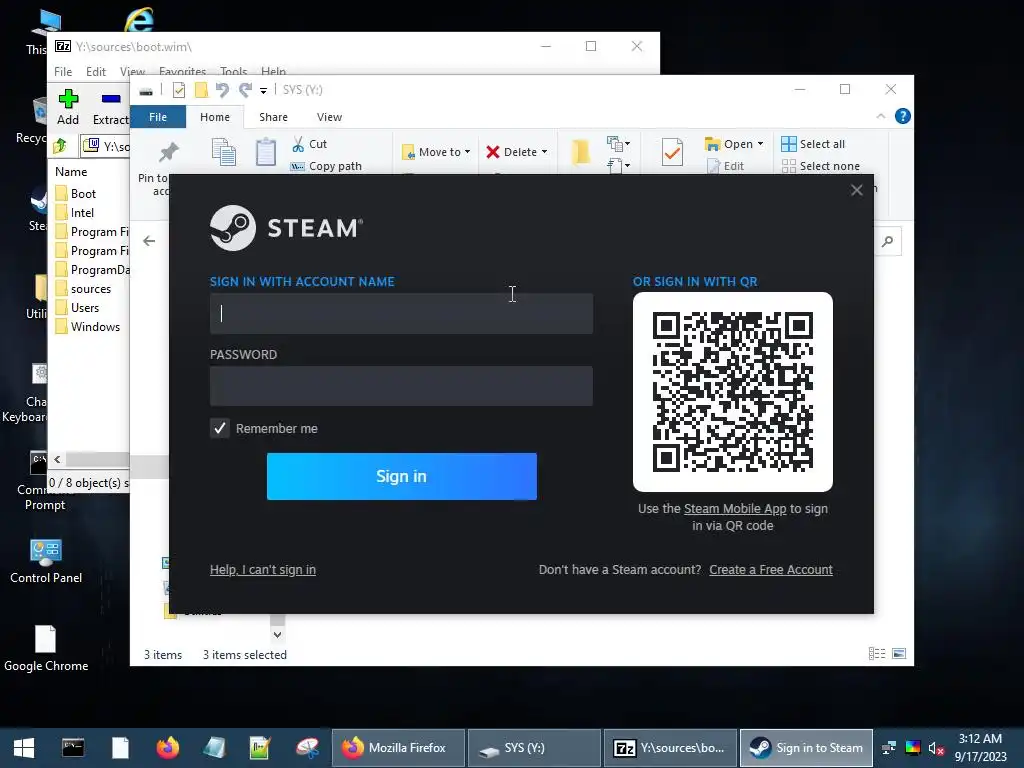The height and width of the screenshot is (768, 1024).
Task: Click the Pin to Quick access icon
Action: [168, 152]
